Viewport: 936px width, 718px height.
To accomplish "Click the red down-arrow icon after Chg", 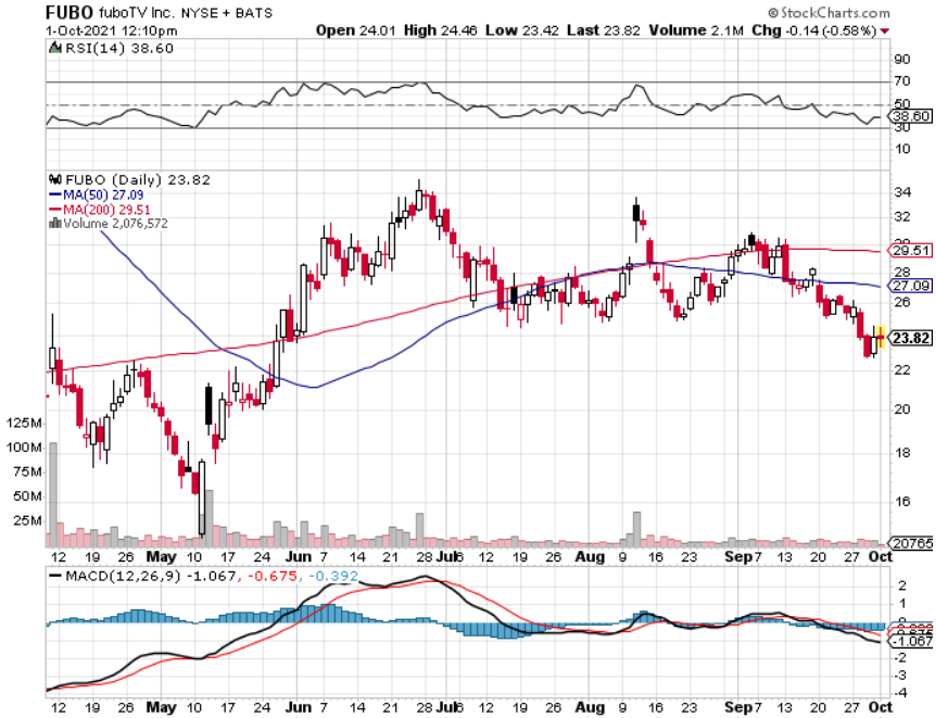I will click(885, 31).
